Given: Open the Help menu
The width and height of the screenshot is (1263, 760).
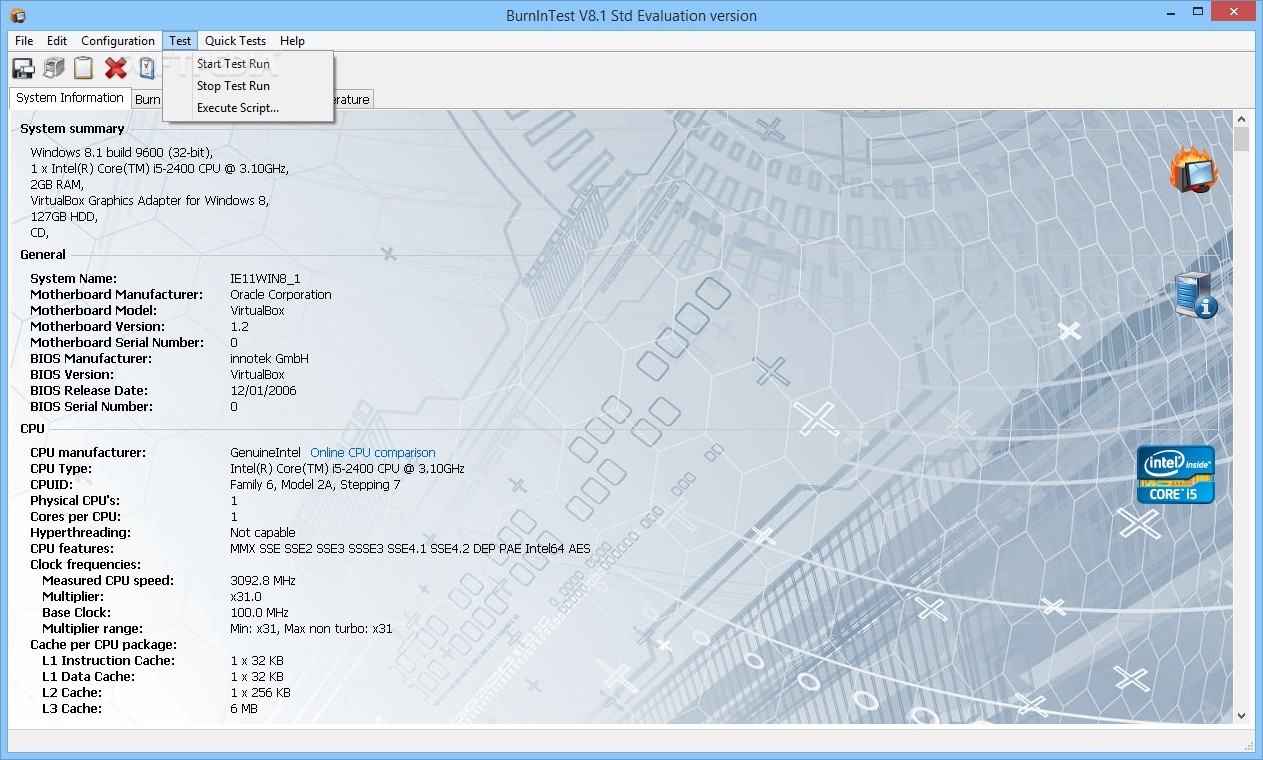Looking at the screenshot, I should [x=292, y=41].
